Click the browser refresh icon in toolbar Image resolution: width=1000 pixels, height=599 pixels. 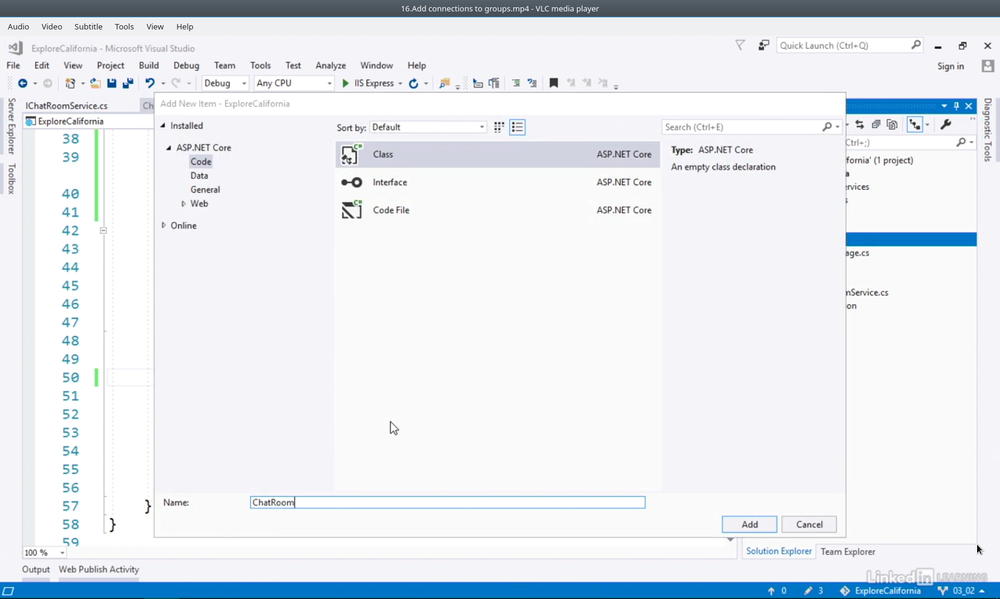(x=413, y=83)
